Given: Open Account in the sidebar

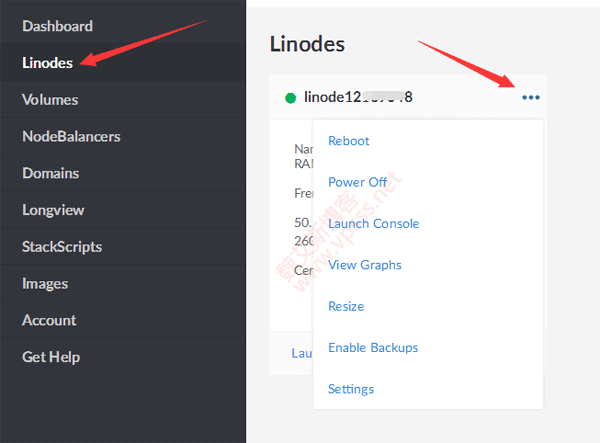Looking at the screenshot, I should click(x=49, y=320).
